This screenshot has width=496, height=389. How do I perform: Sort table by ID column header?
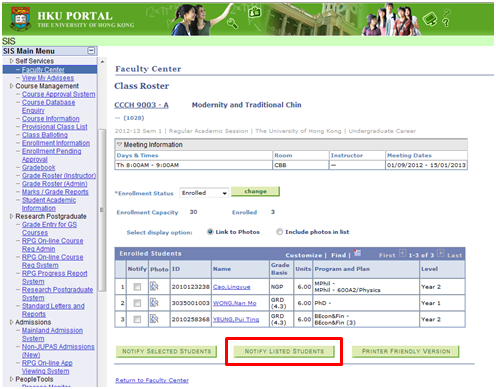point(176,269)
